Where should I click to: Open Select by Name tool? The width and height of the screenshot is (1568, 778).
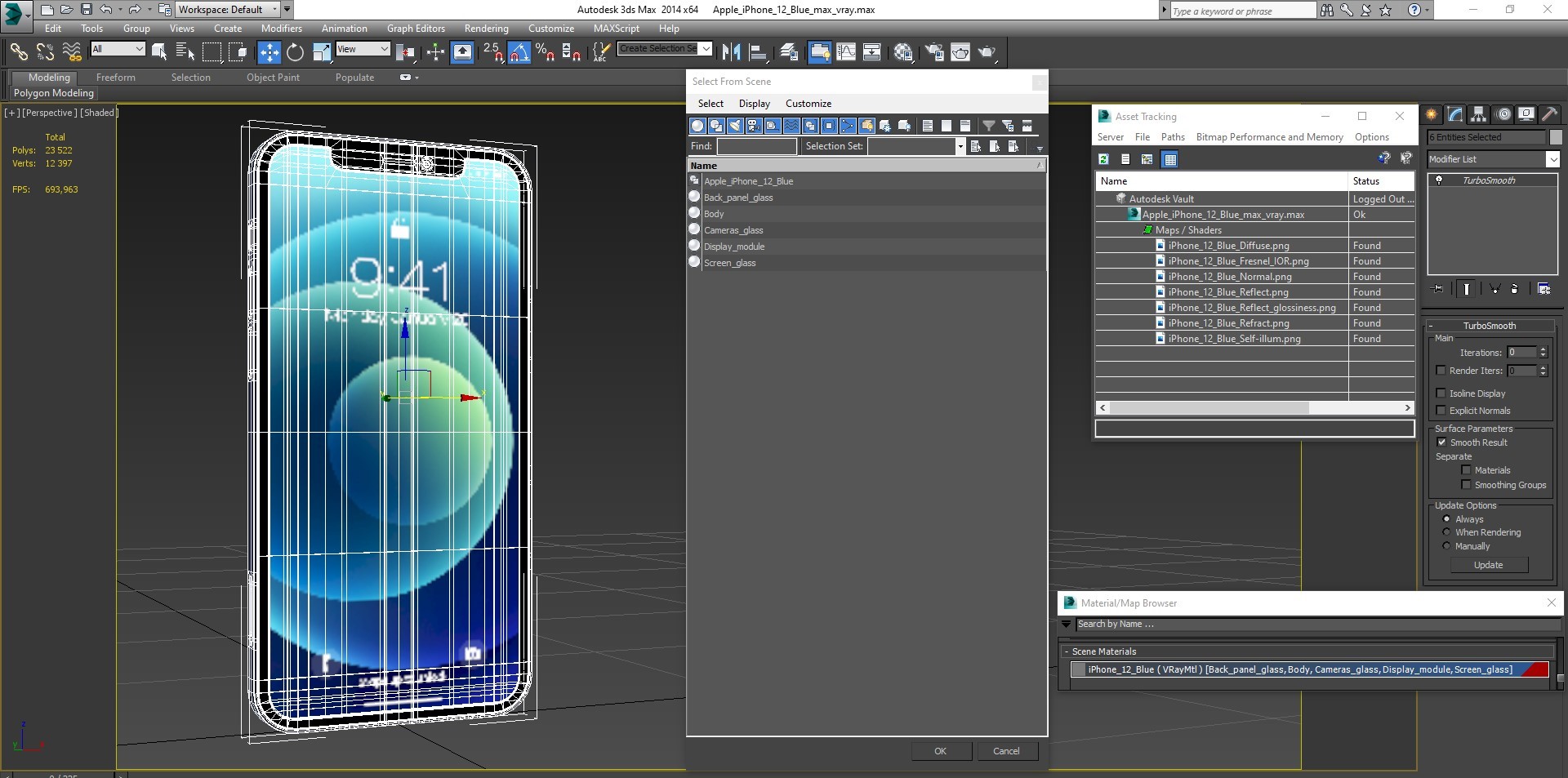click(185, 52)
